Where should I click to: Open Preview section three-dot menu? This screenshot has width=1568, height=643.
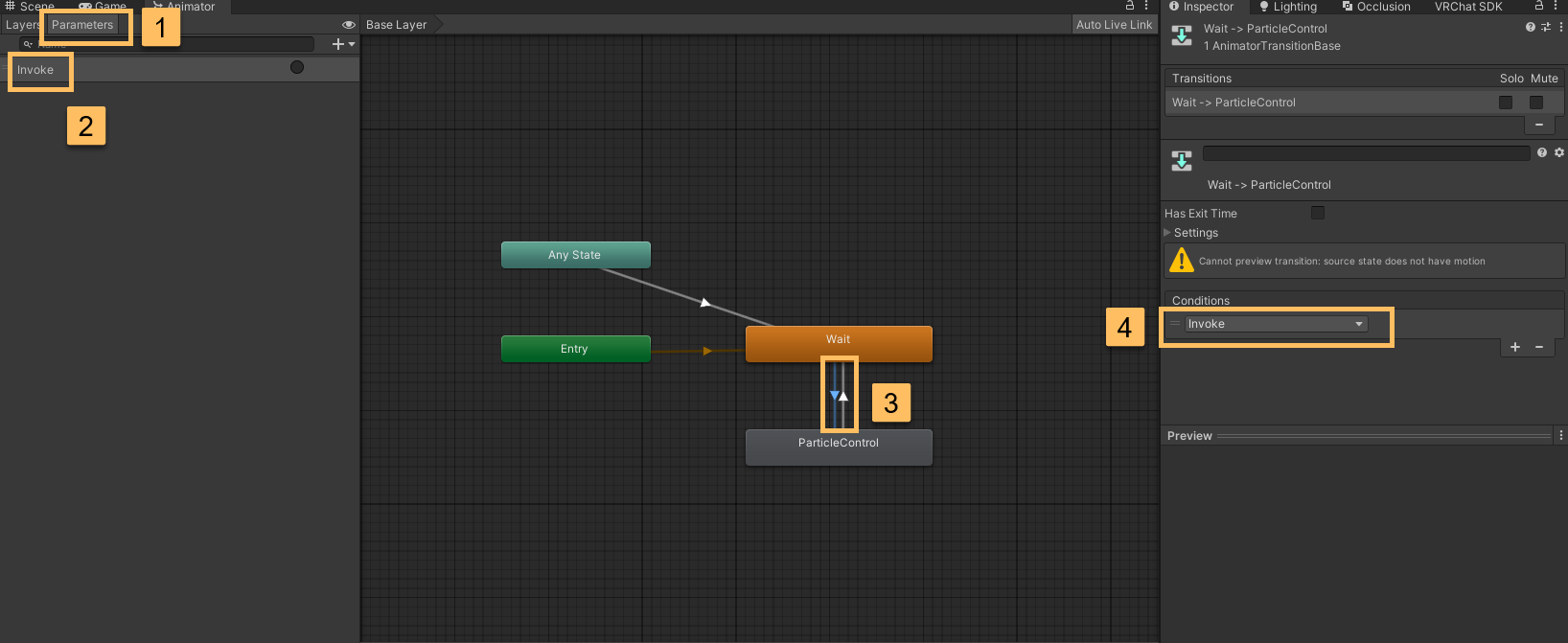1561,435
